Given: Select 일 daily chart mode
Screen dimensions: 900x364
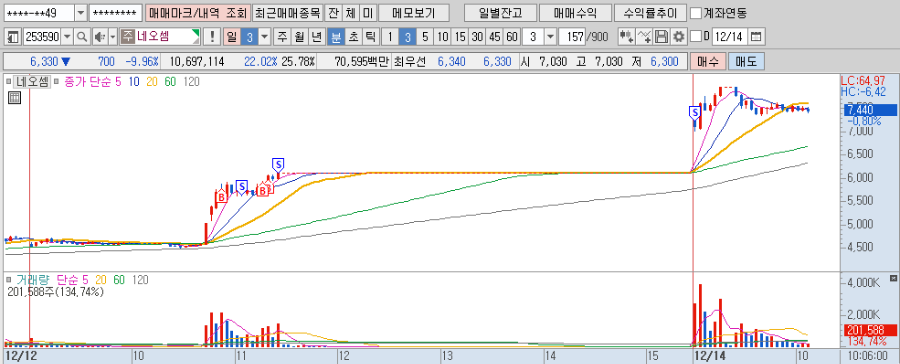Looking at the screenshot, I should coord(231,37).
